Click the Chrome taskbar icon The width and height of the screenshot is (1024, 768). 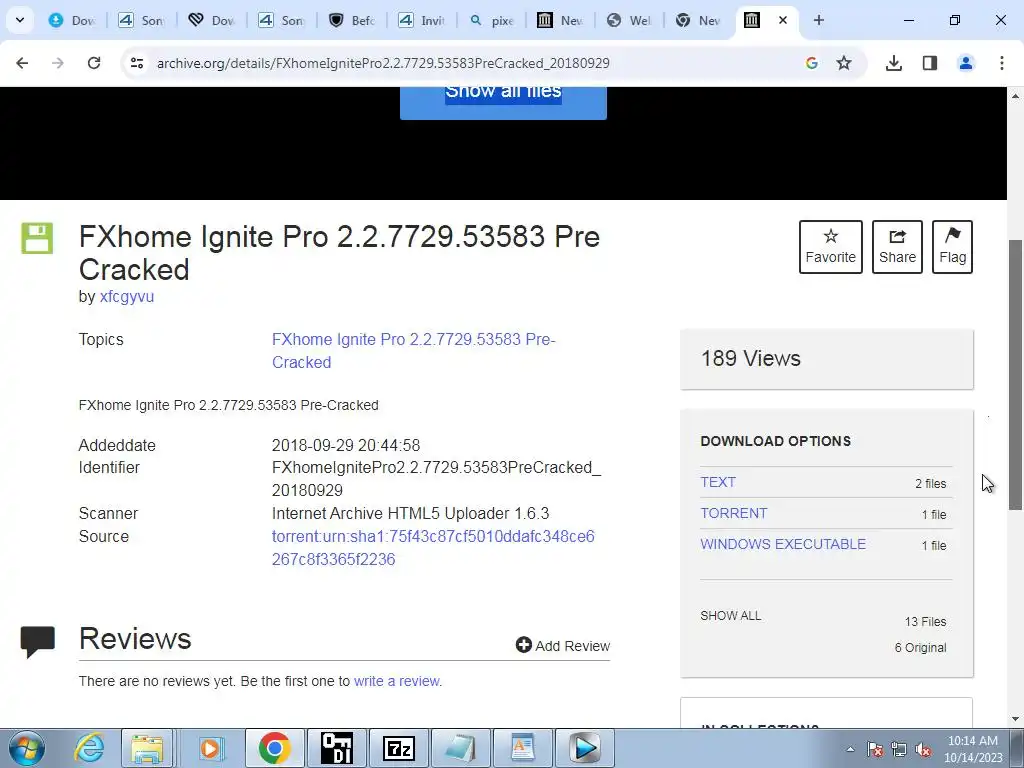274,748
